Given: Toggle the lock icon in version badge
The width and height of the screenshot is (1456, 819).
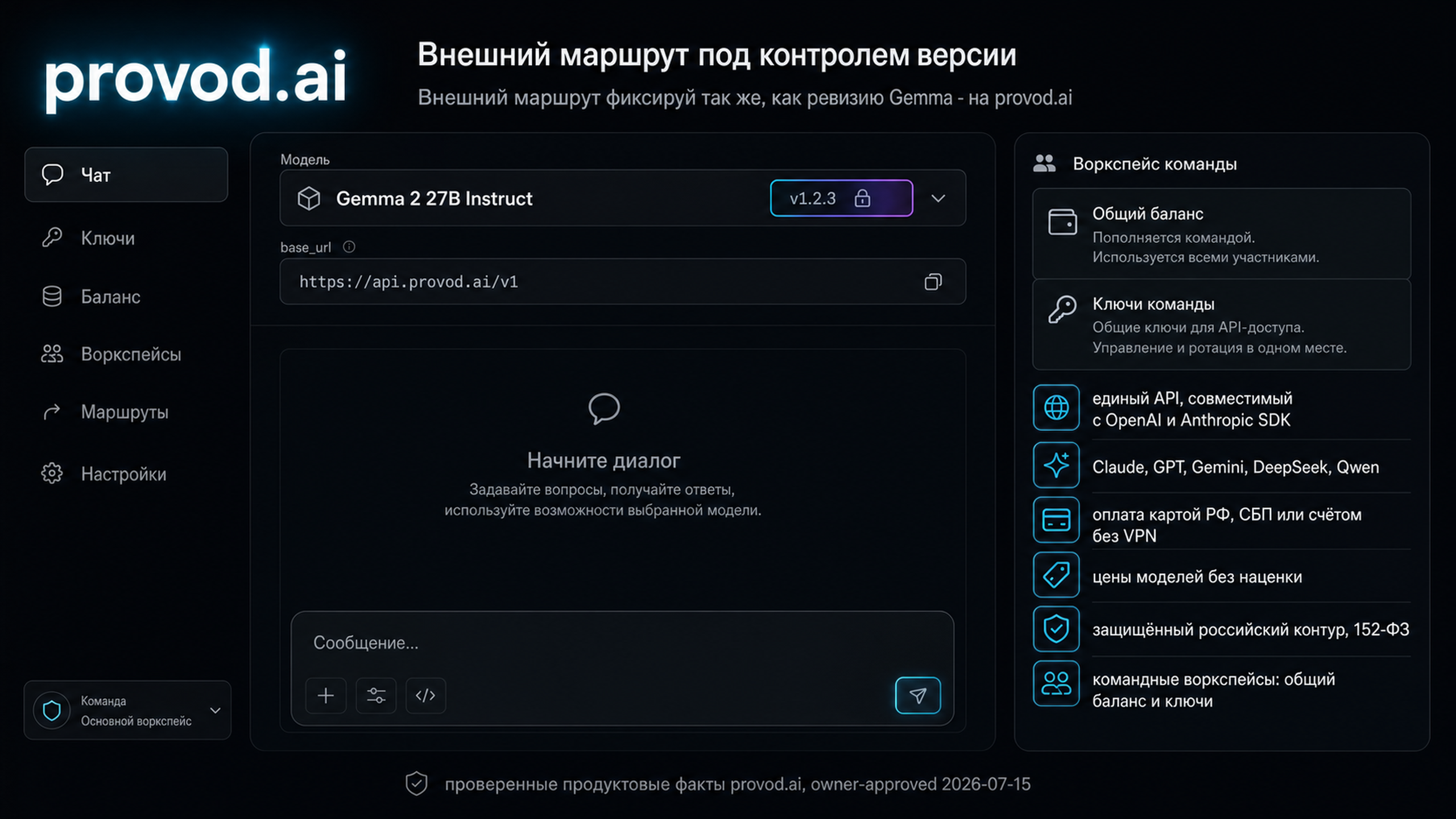Looking at the screenshot, I should (862, 198).
